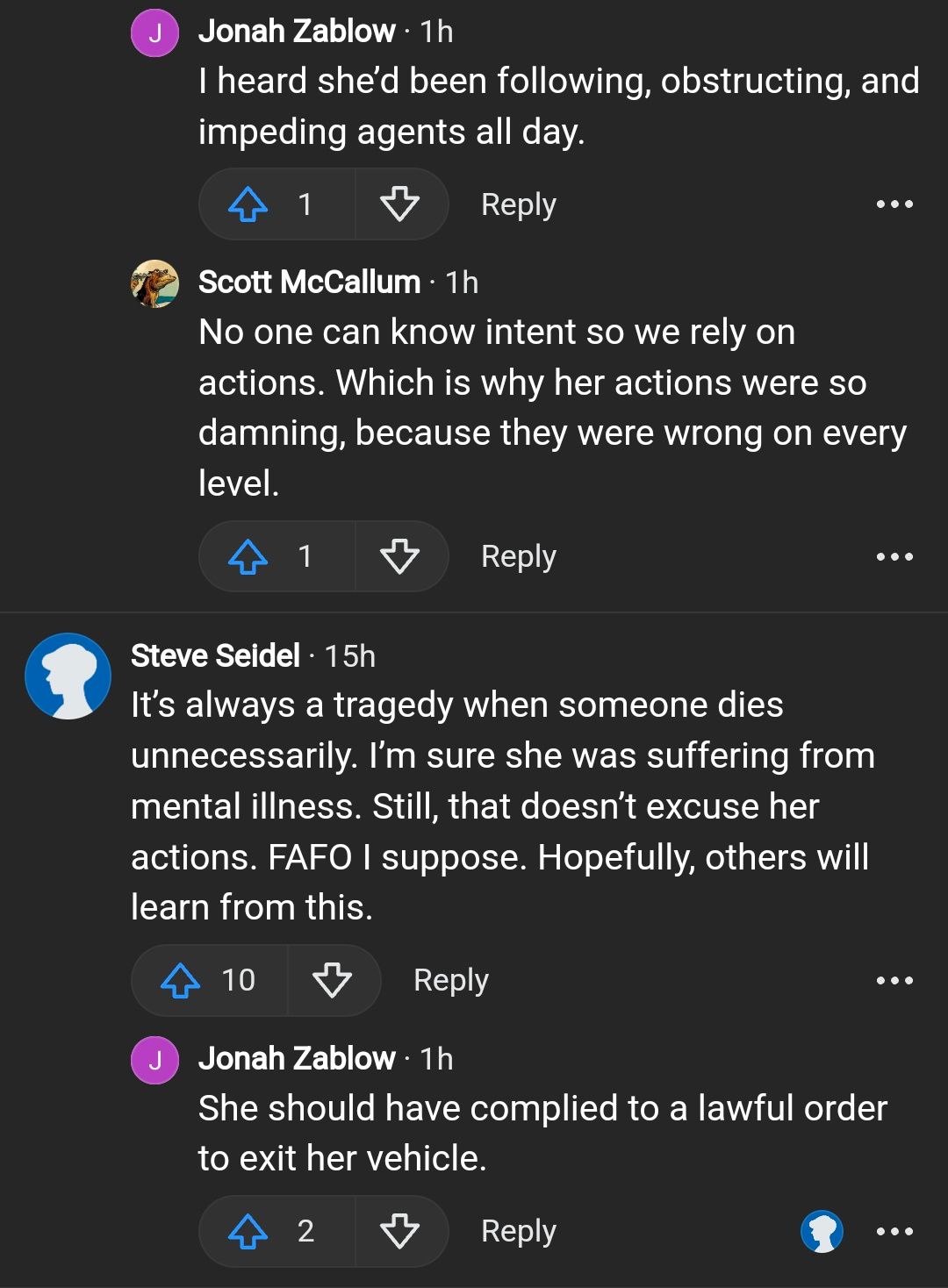Reply to Scott McCallum's comment
The width and height of the screenshot is (948, 1288).
(518, 556)
